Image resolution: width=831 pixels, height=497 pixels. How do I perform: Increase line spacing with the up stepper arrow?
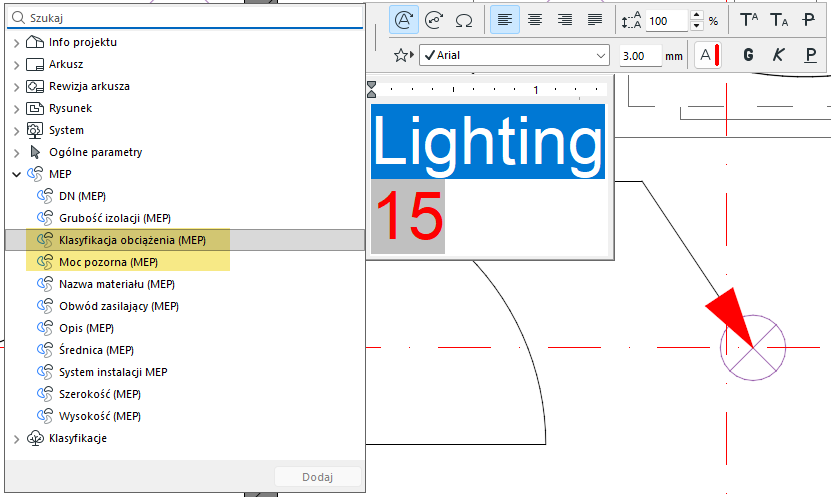point(697,15)
